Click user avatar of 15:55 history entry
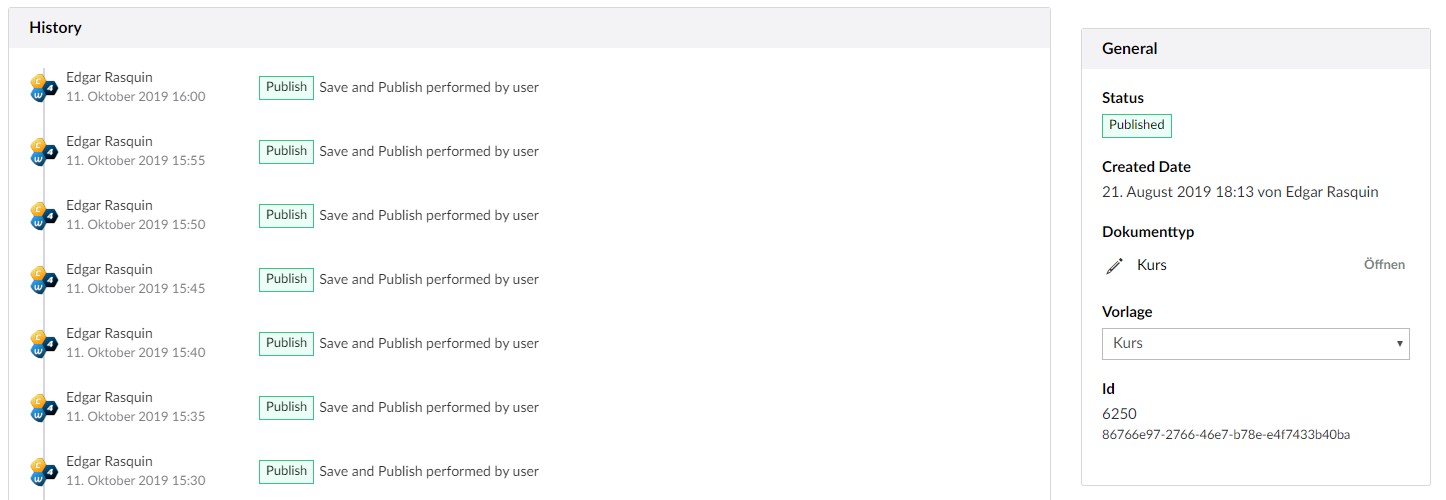This screenshot has width=1446, height=500. 44,151
